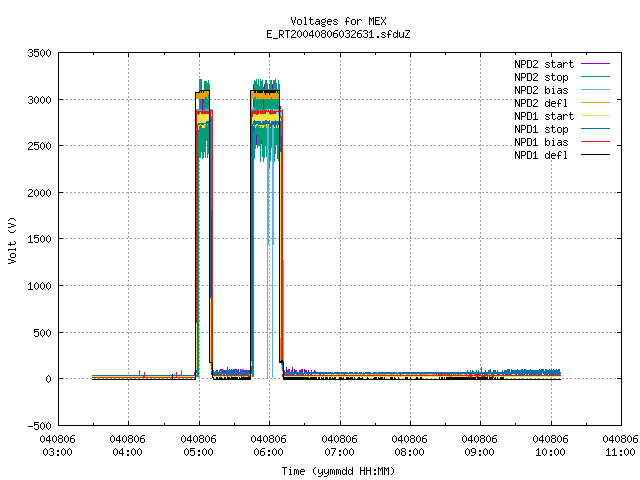Click the 'Time (yymmdd HH:MM)' x-axis title
640x480 pixels.
pyautogui.click(x=338, y=471)
